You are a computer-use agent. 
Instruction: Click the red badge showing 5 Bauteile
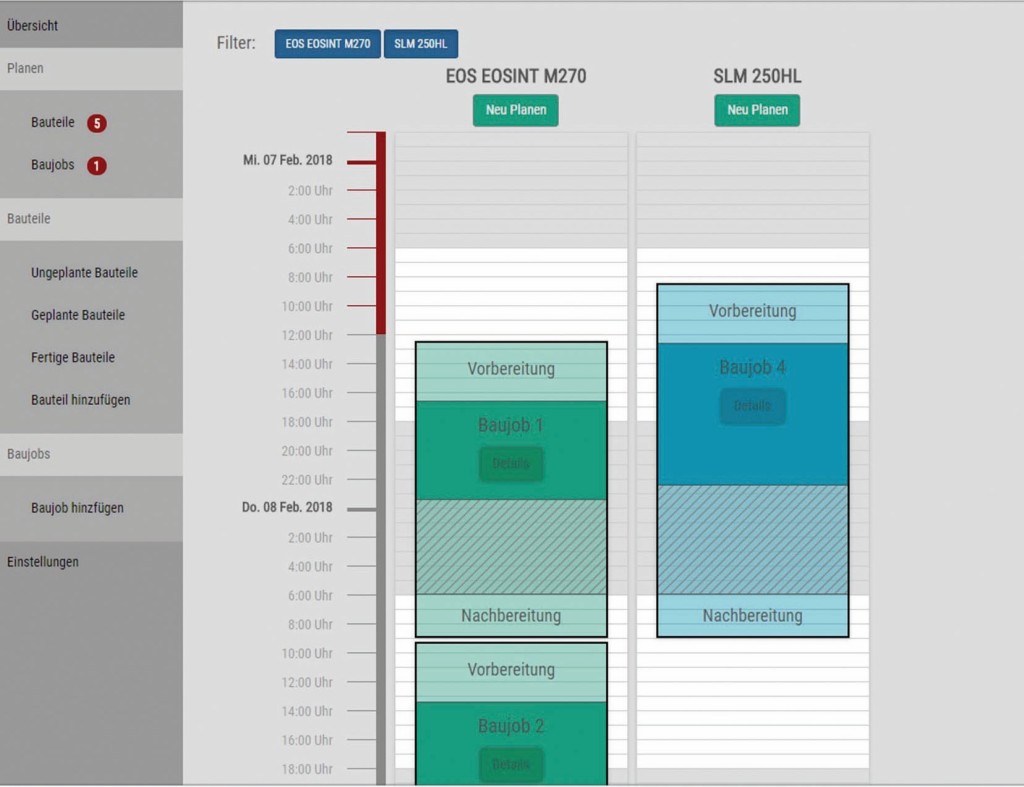(x=96, y=123)
